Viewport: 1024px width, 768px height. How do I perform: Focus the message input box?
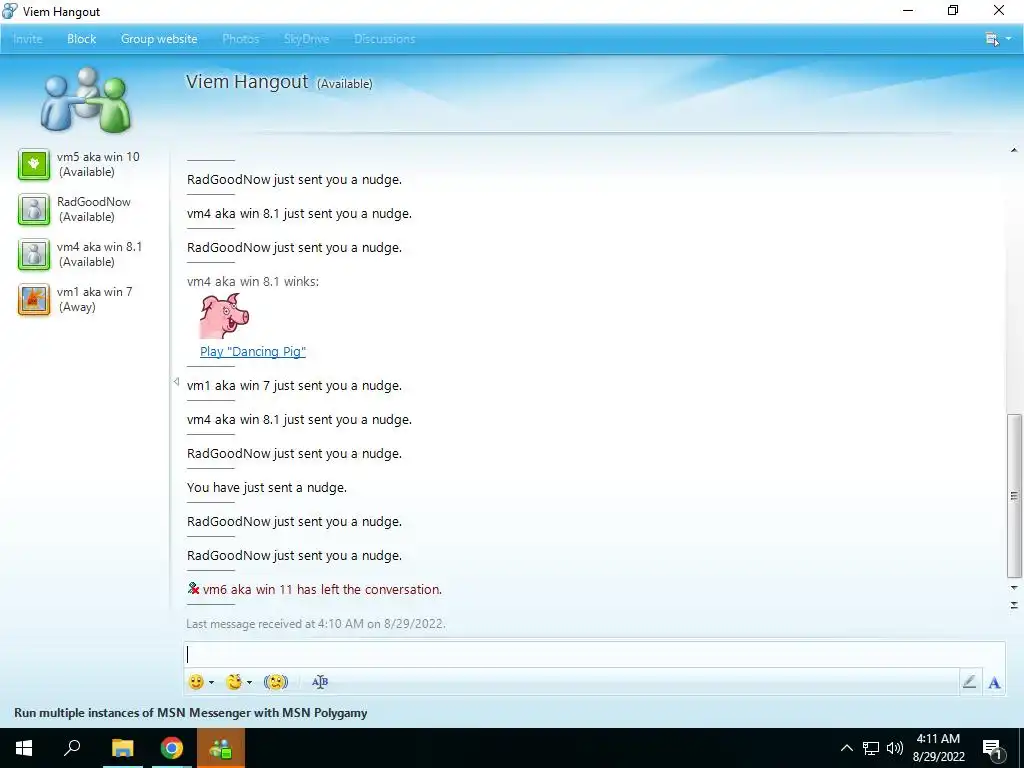594,654
